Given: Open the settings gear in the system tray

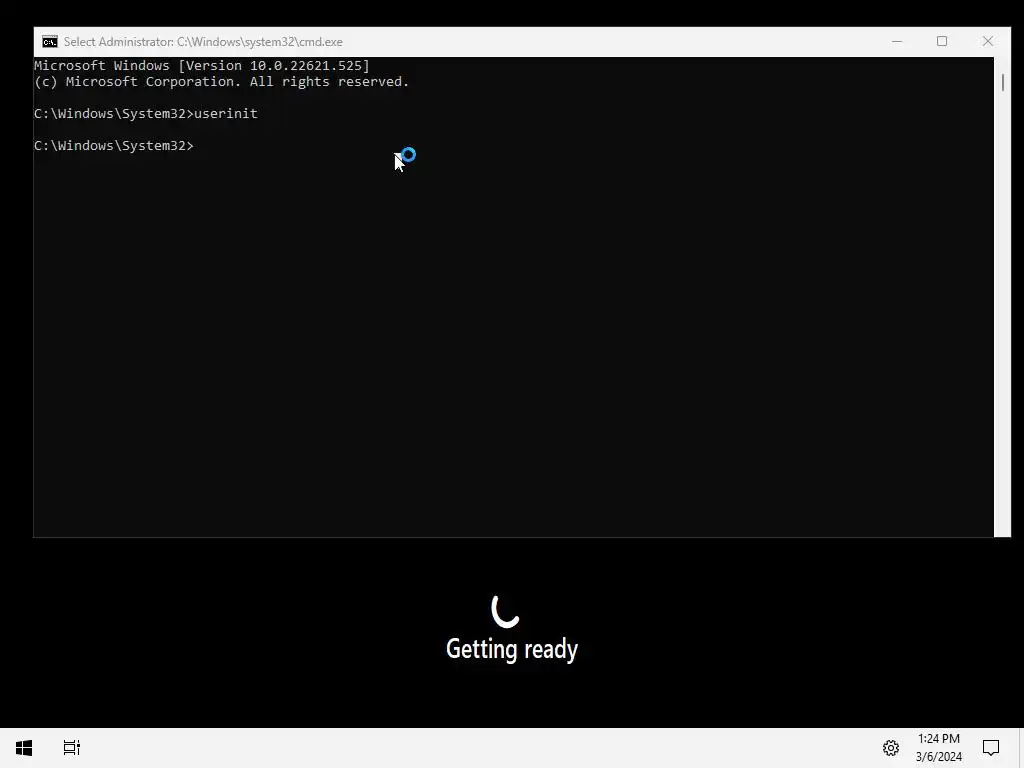Looking at the screenshot, I should pyautogui.click(x=891, y=748).
